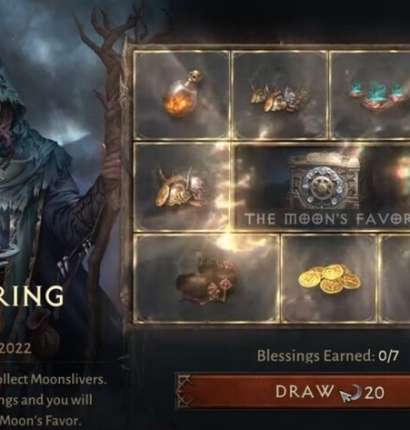
Task: Tap the description line mentioning Moonslivers
Action: tap(53, 380)
